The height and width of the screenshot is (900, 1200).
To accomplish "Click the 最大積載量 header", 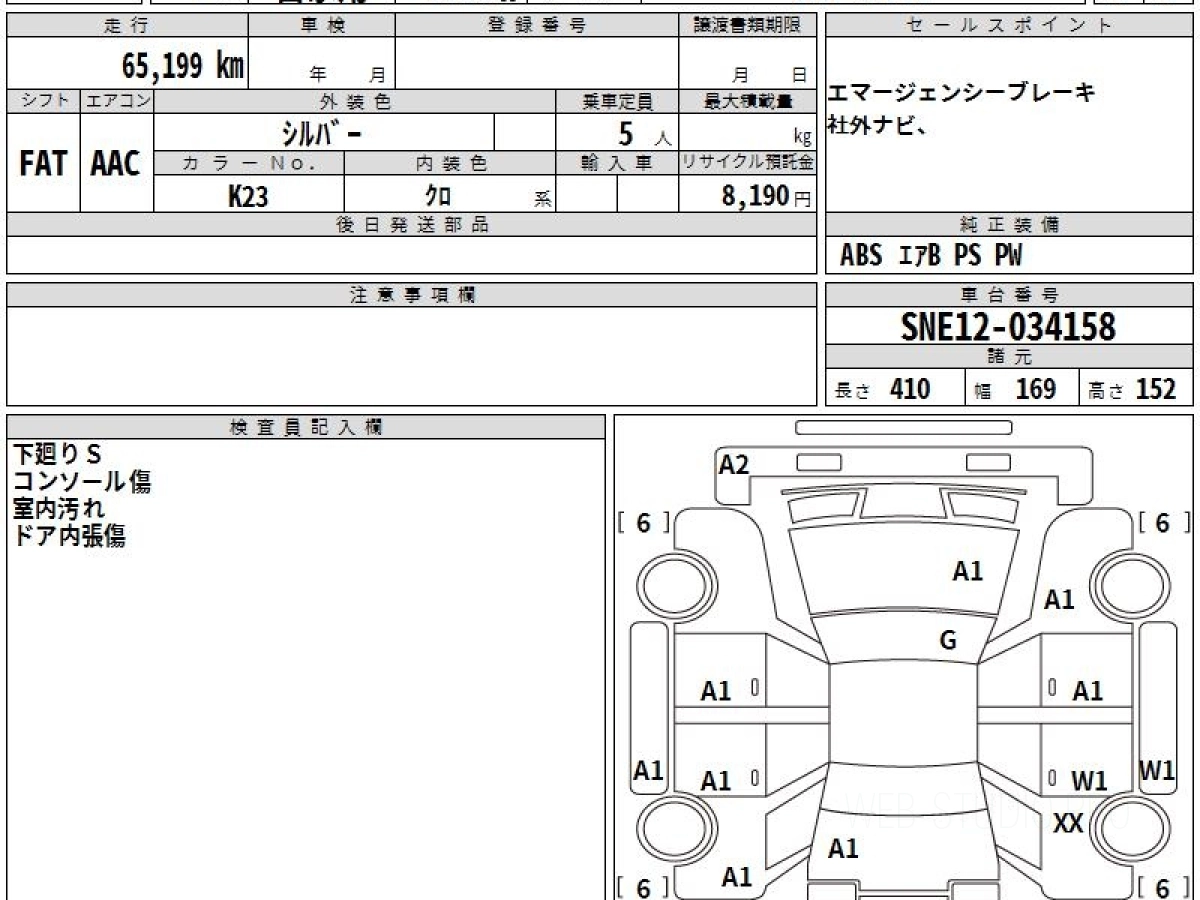I will click(x=748, y=101).
